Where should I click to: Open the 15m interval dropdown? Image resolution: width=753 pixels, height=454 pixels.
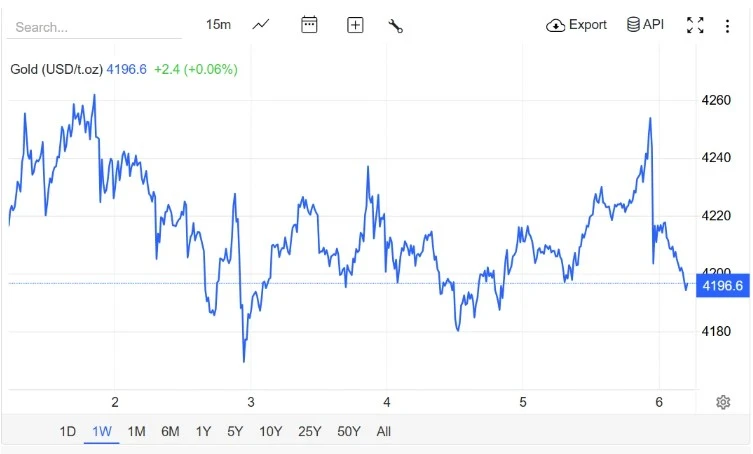pyautogui.click(x=218, y=24)
